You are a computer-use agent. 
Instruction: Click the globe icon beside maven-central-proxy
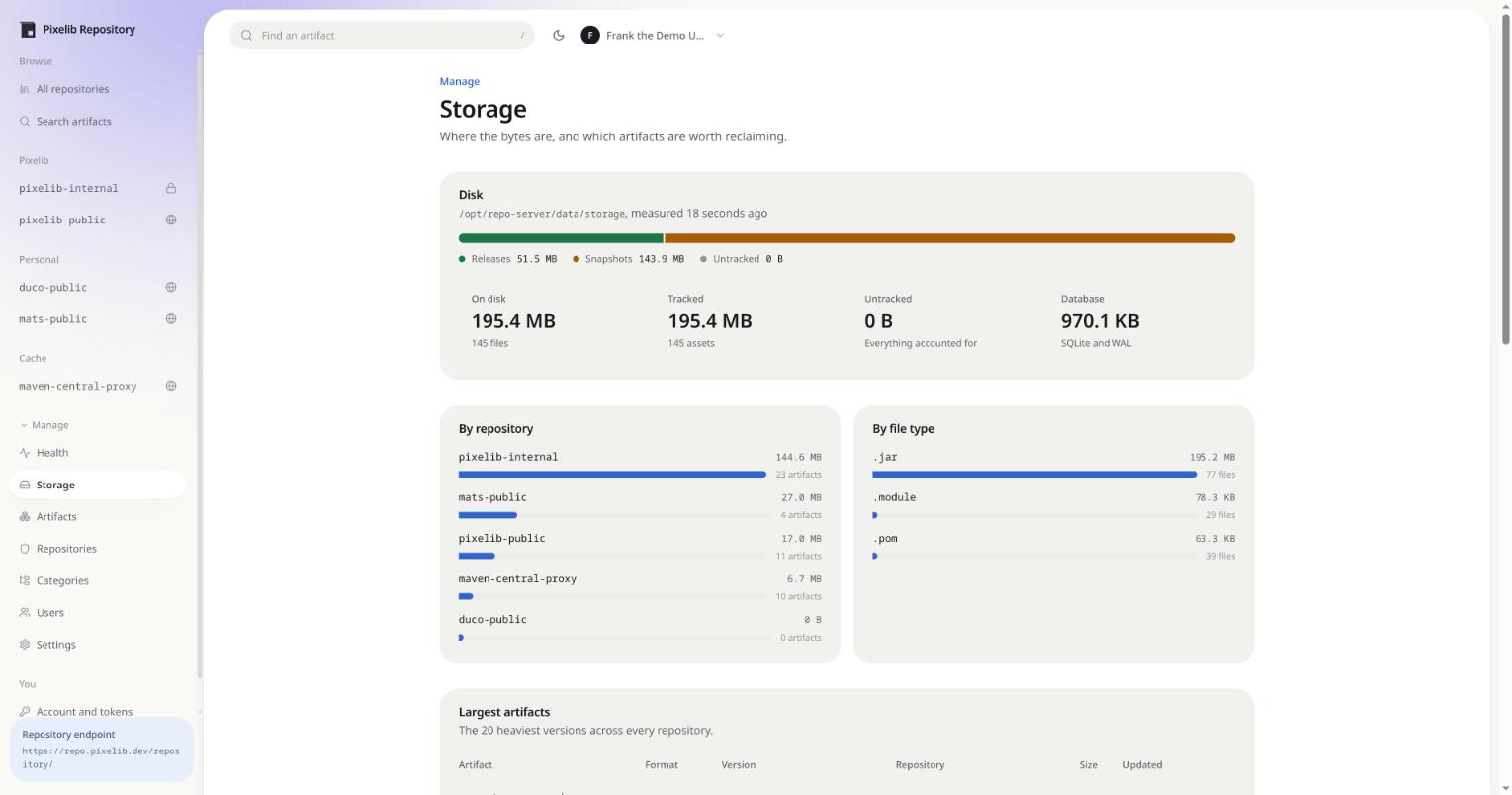point(171,386)
